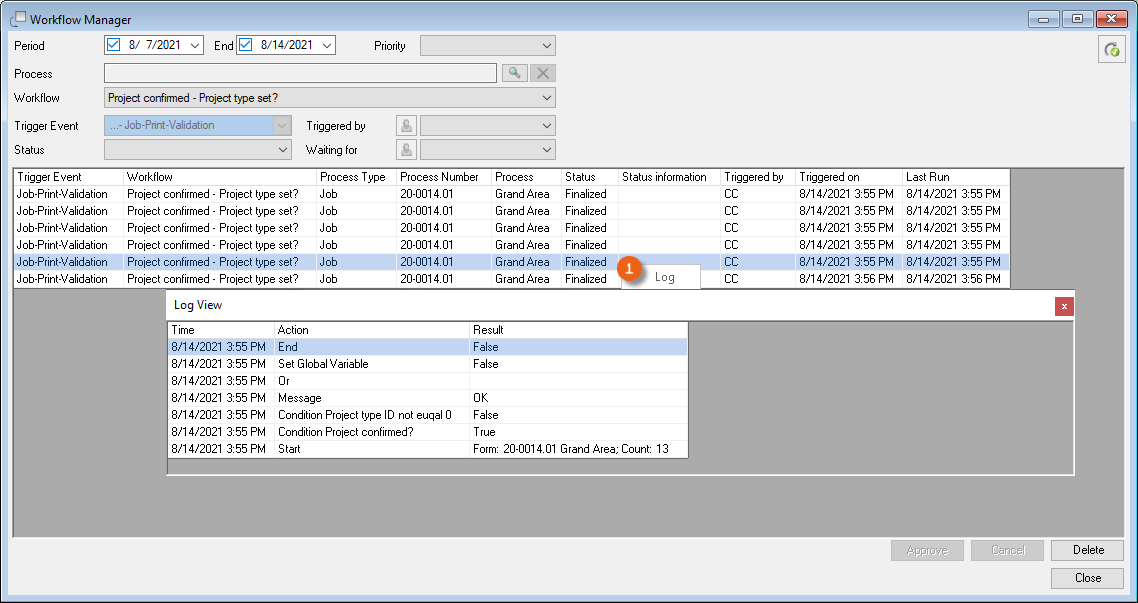Click the Triggered by user icon
Image resolution: width=1138 pixels, height=603 pixels.
tap(407, 126)
